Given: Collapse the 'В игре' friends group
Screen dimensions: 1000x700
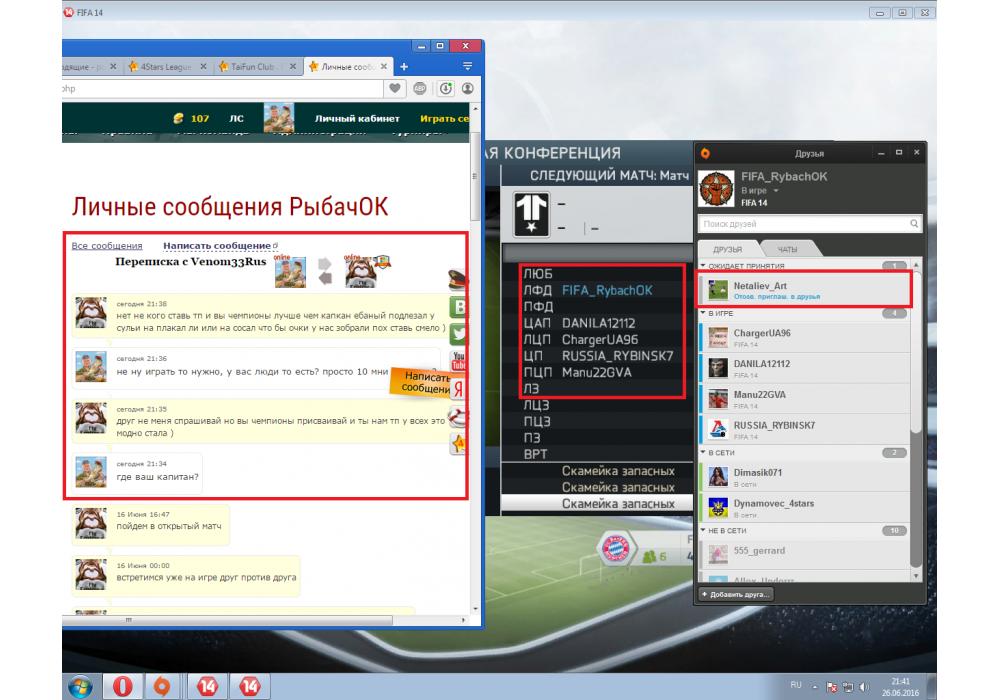Looking at the screenshot, I should (x=703, y=313).
